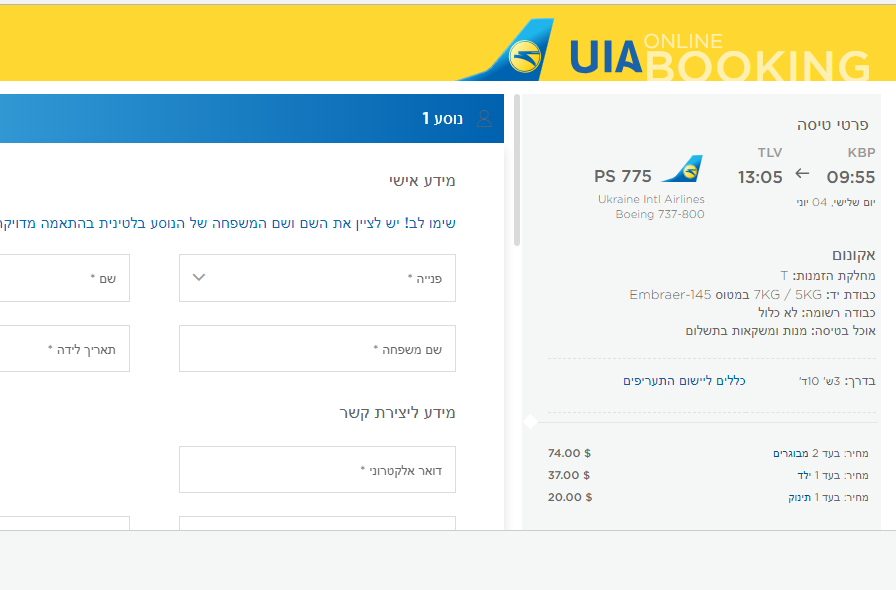Click the Ukraine Intl Airlines label
Screen dimensions: 896x590
[651, 199]
